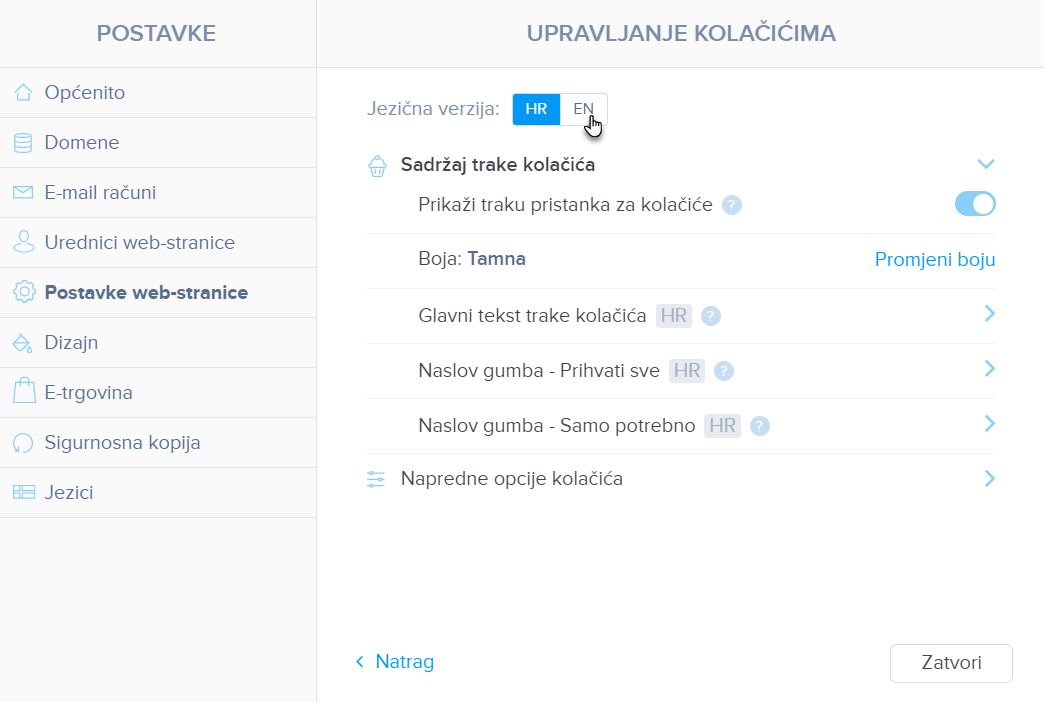This screenshot has width=1044, height=702.
Task: Click the Napredne opcije kolačića label
Action: (512, 479)
